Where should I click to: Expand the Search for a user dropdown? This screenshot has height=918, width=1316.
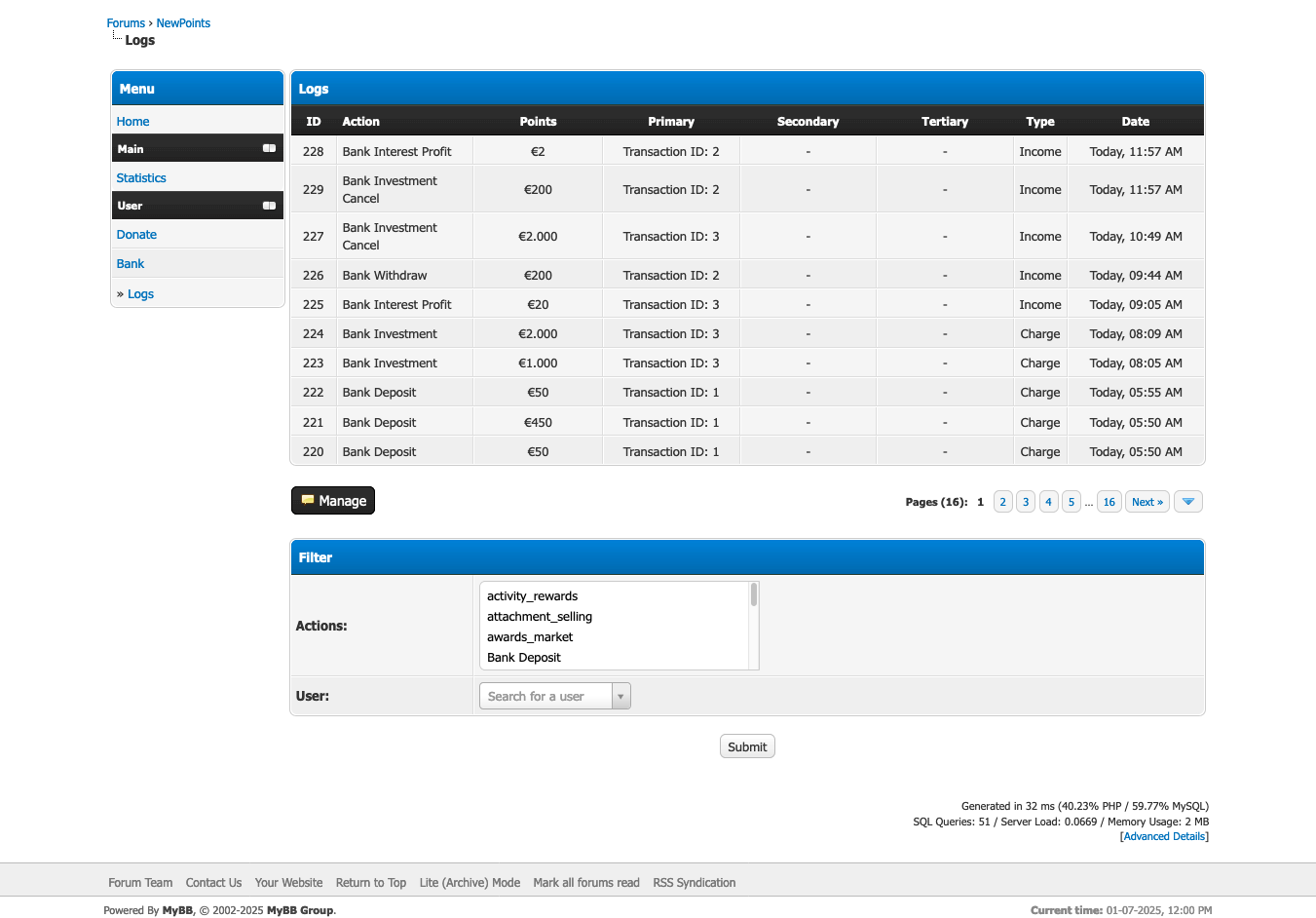coord(620,696)
